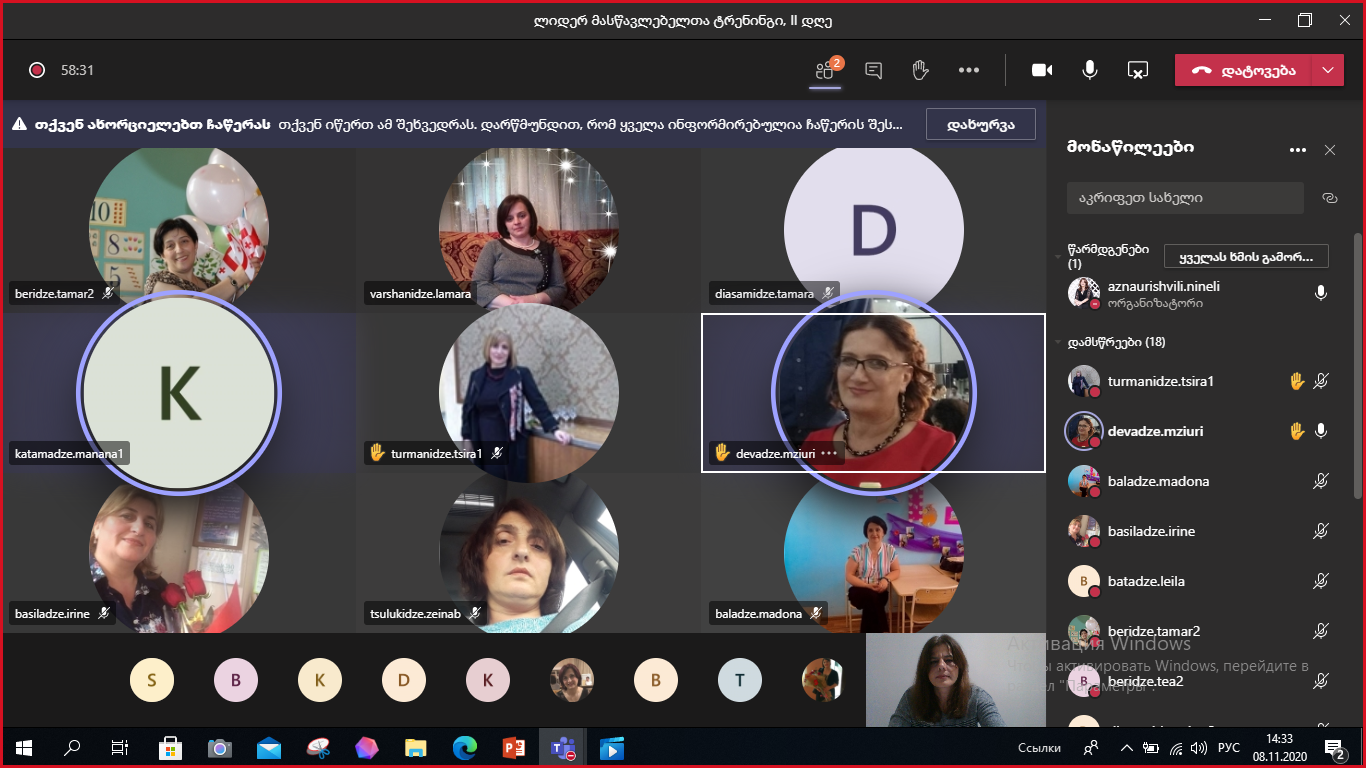Click the share screen icon

click(1137, 70)
